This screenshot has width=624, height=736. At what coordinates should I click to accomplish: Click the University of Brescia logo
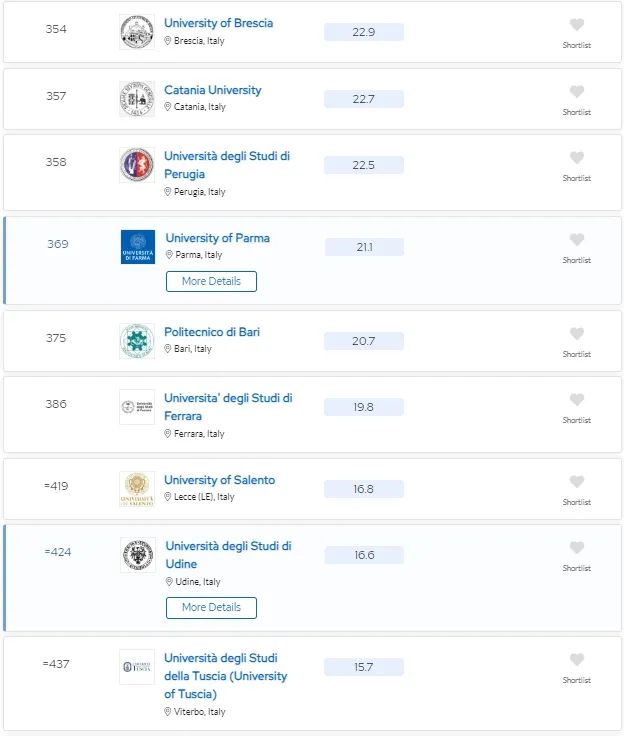[137, 32]
